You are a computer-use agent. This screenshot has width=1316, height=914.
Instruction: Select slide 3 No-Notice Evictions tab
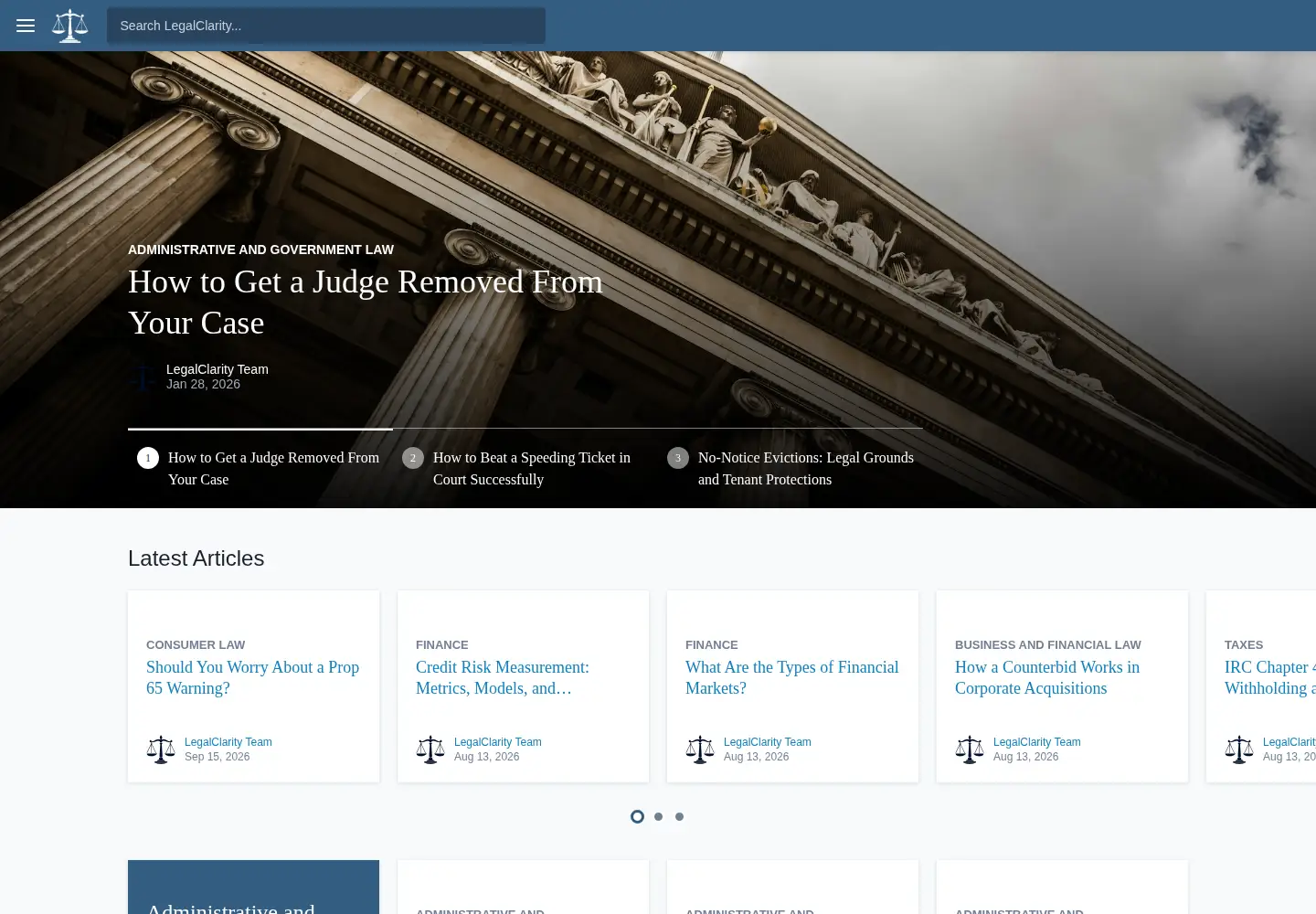(791, 468)
